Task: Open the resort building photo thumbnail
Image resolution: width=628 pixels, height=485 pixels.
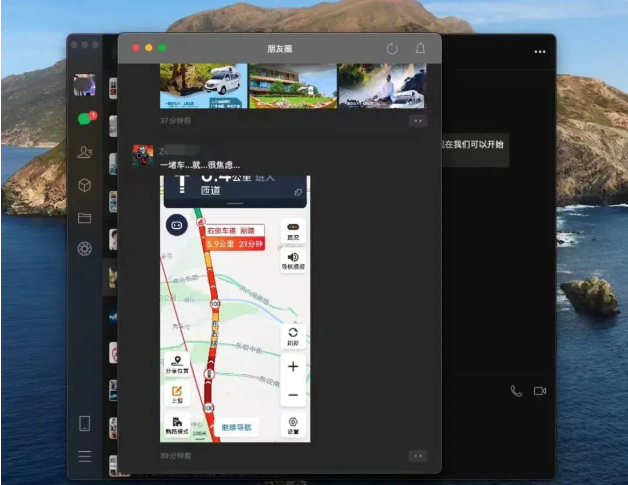Action: (x=293, y=86)
